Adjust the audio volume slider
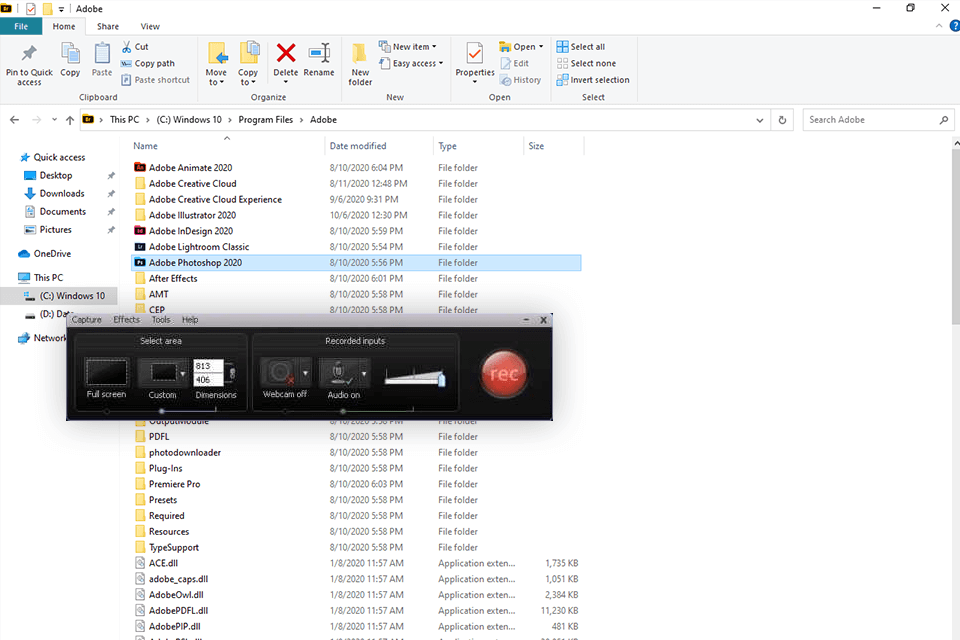 pos(440,378)
